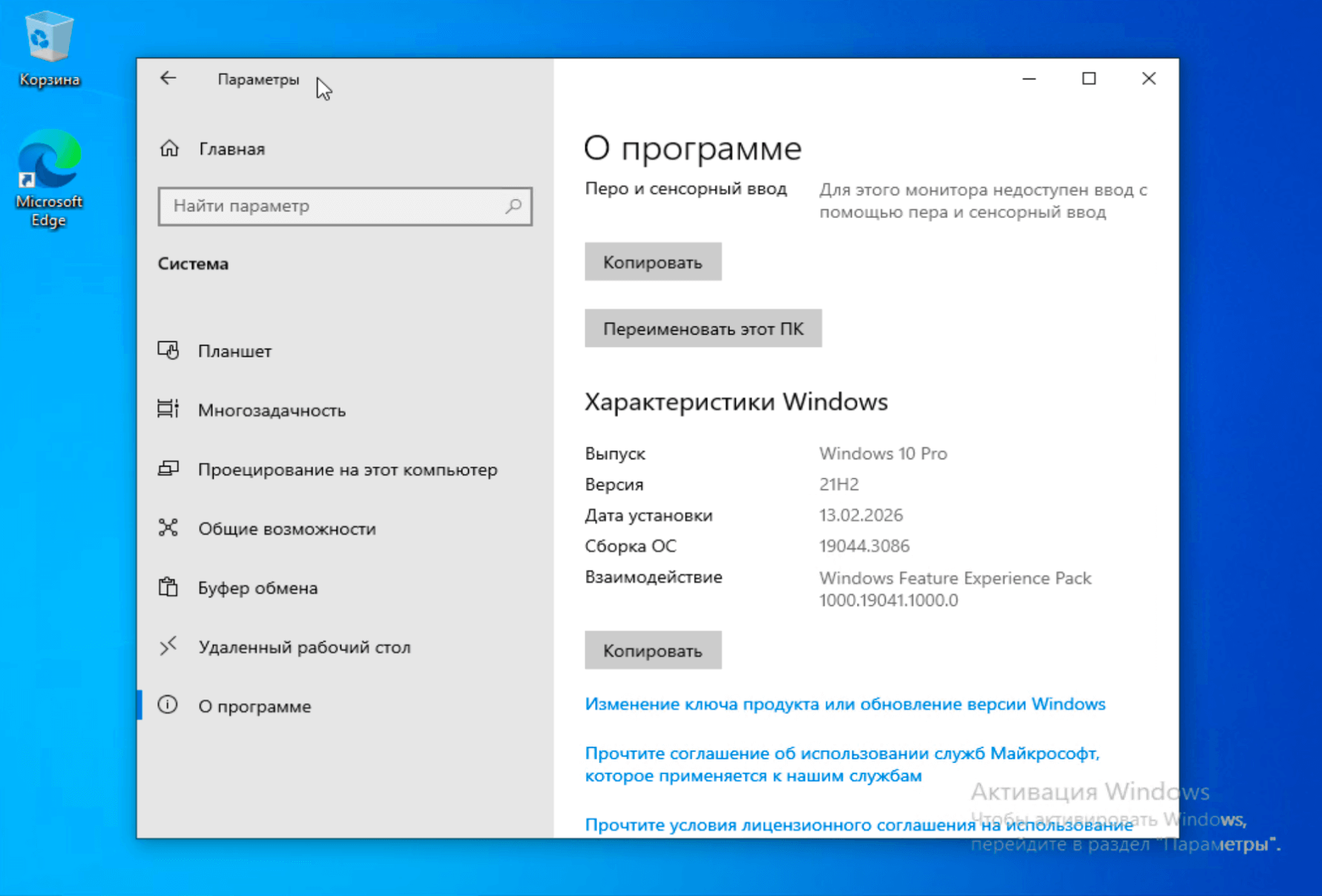1322x896 pixels.
Task: Click the back arrow in Settings
Action: [168, 79]
